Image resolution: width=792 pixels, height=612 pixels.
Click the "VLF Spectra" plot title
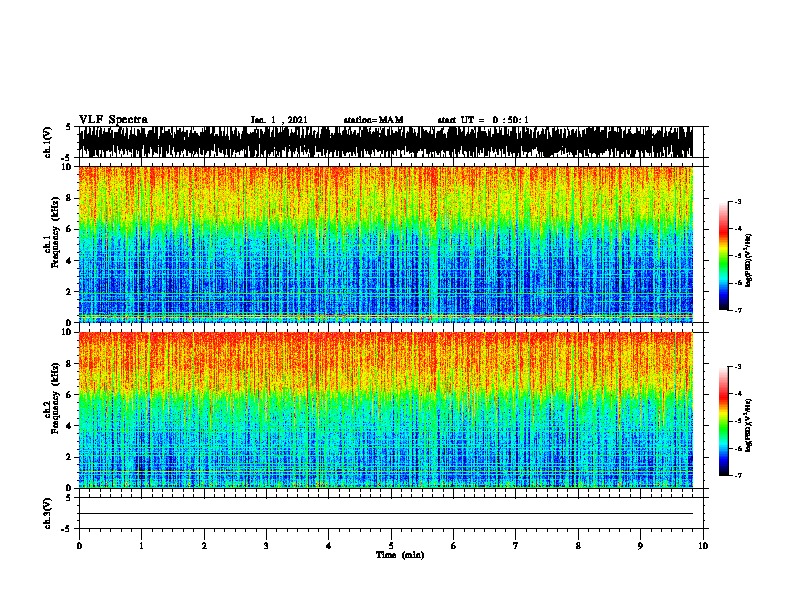coord(113,120)
